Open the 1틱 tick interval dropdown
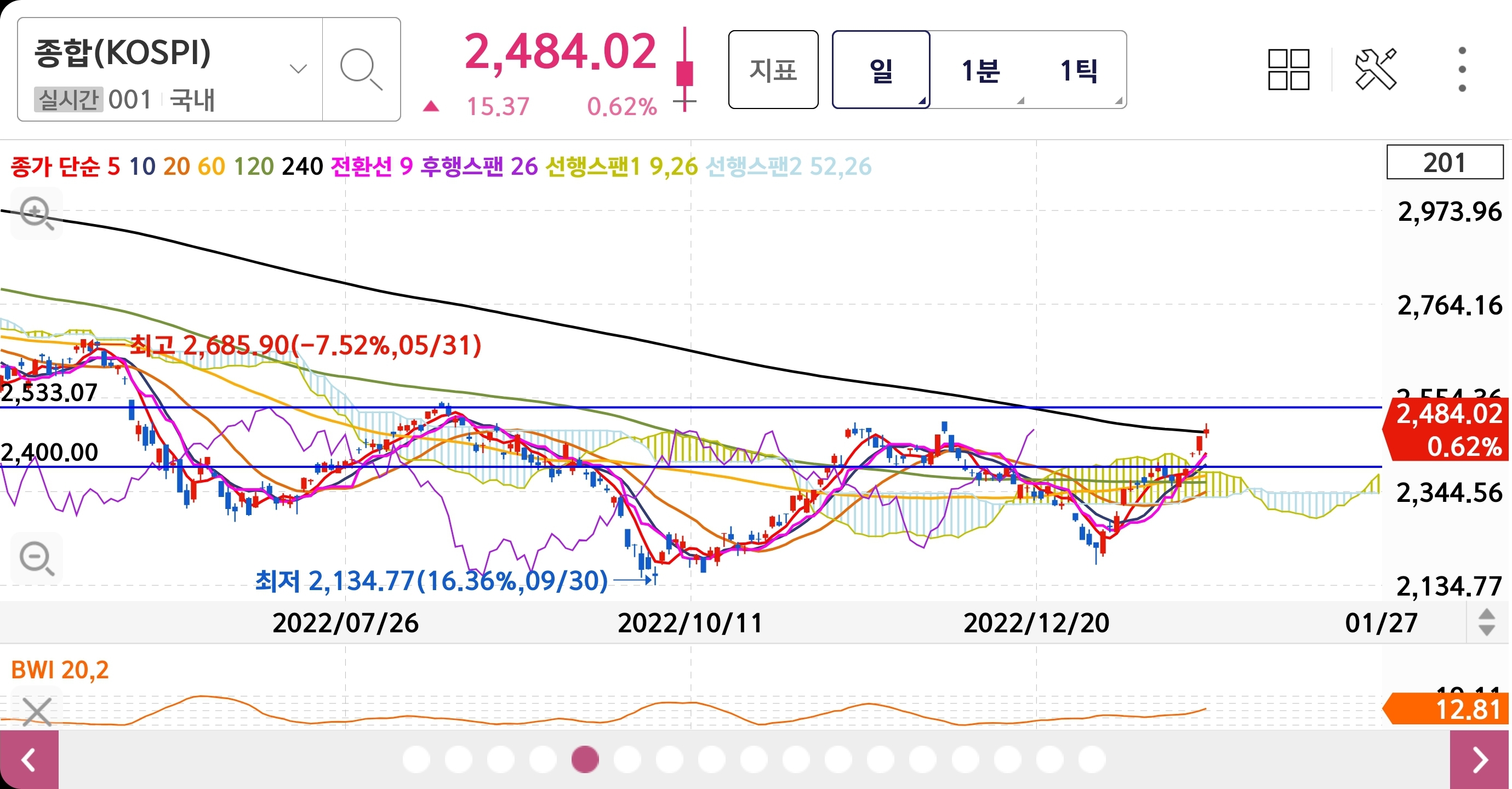 1079,71
